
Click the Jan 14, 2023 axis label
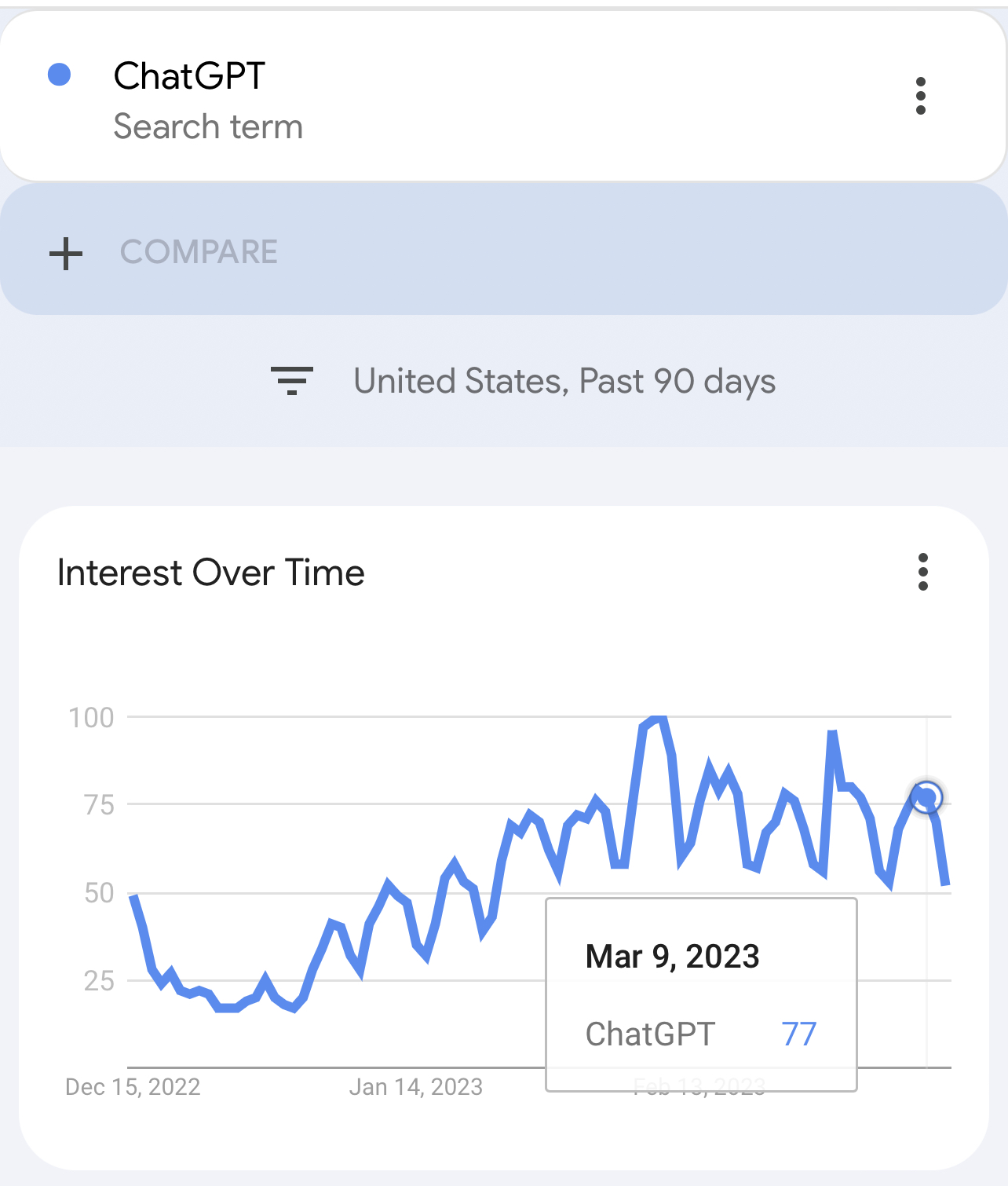(416, 1087)
